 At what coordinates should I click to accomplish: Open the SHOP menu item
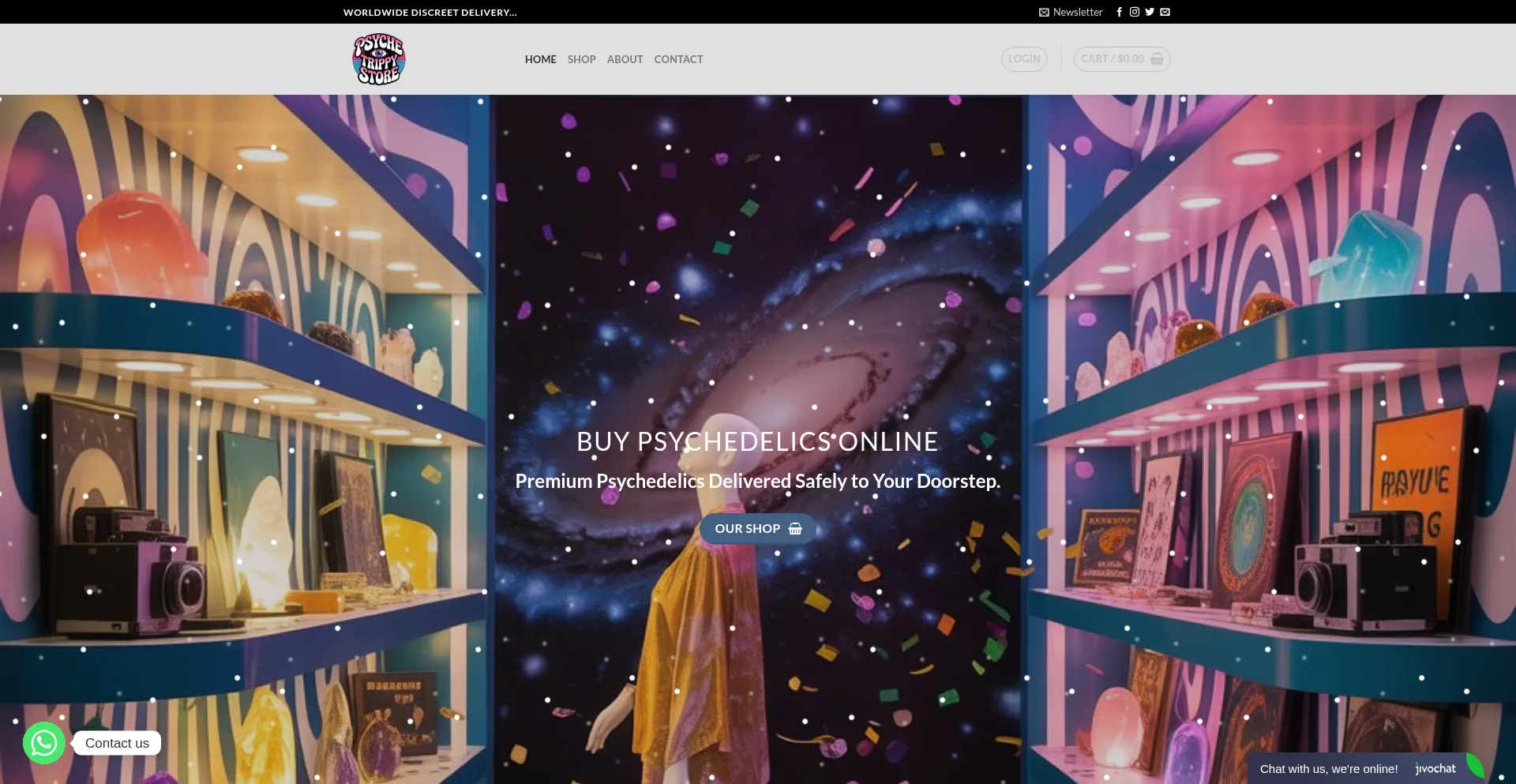pyautogui.click(x=582, y=59)
